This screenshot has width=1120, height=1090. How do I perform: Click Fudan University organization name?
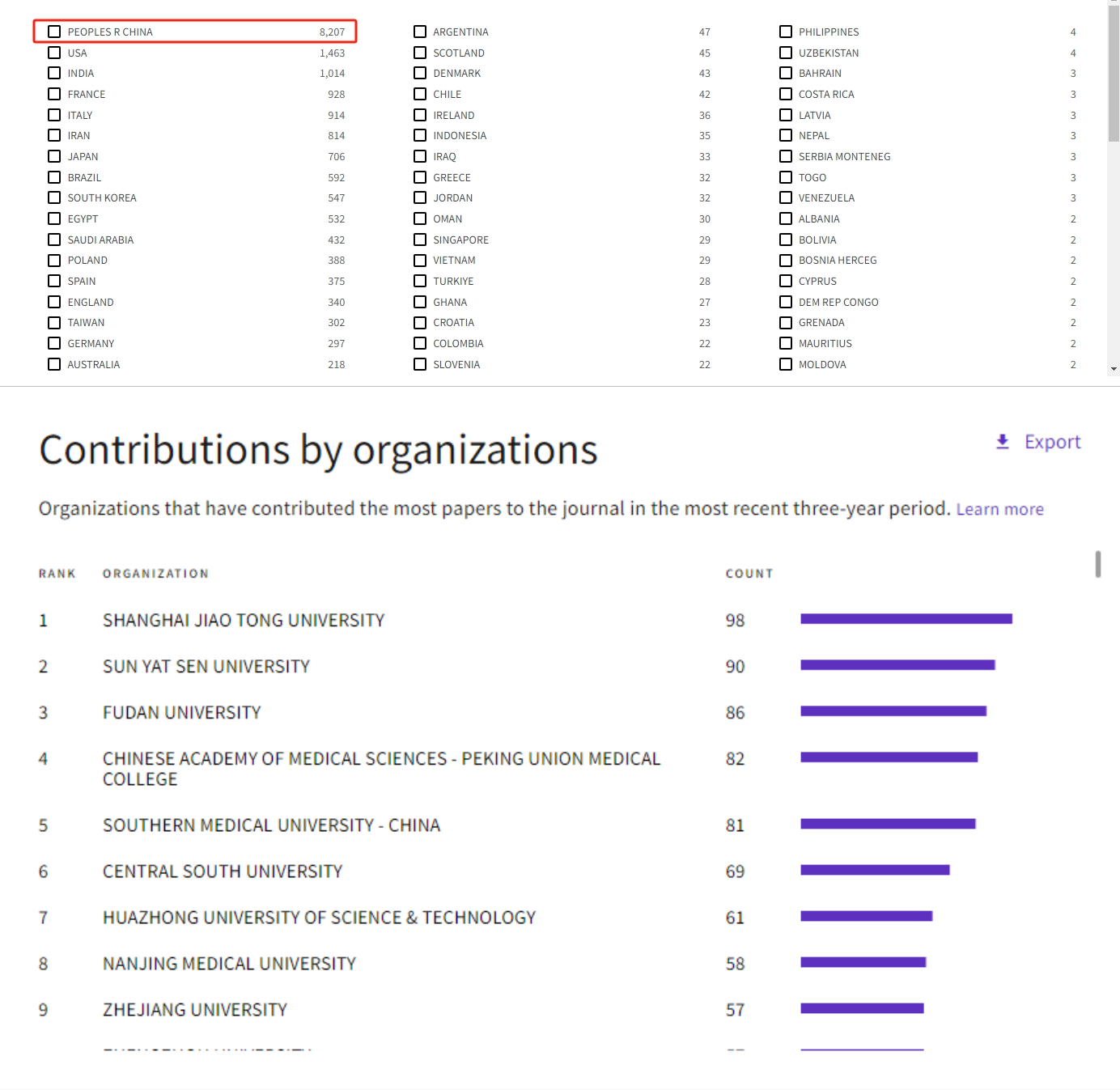(182, 712)
